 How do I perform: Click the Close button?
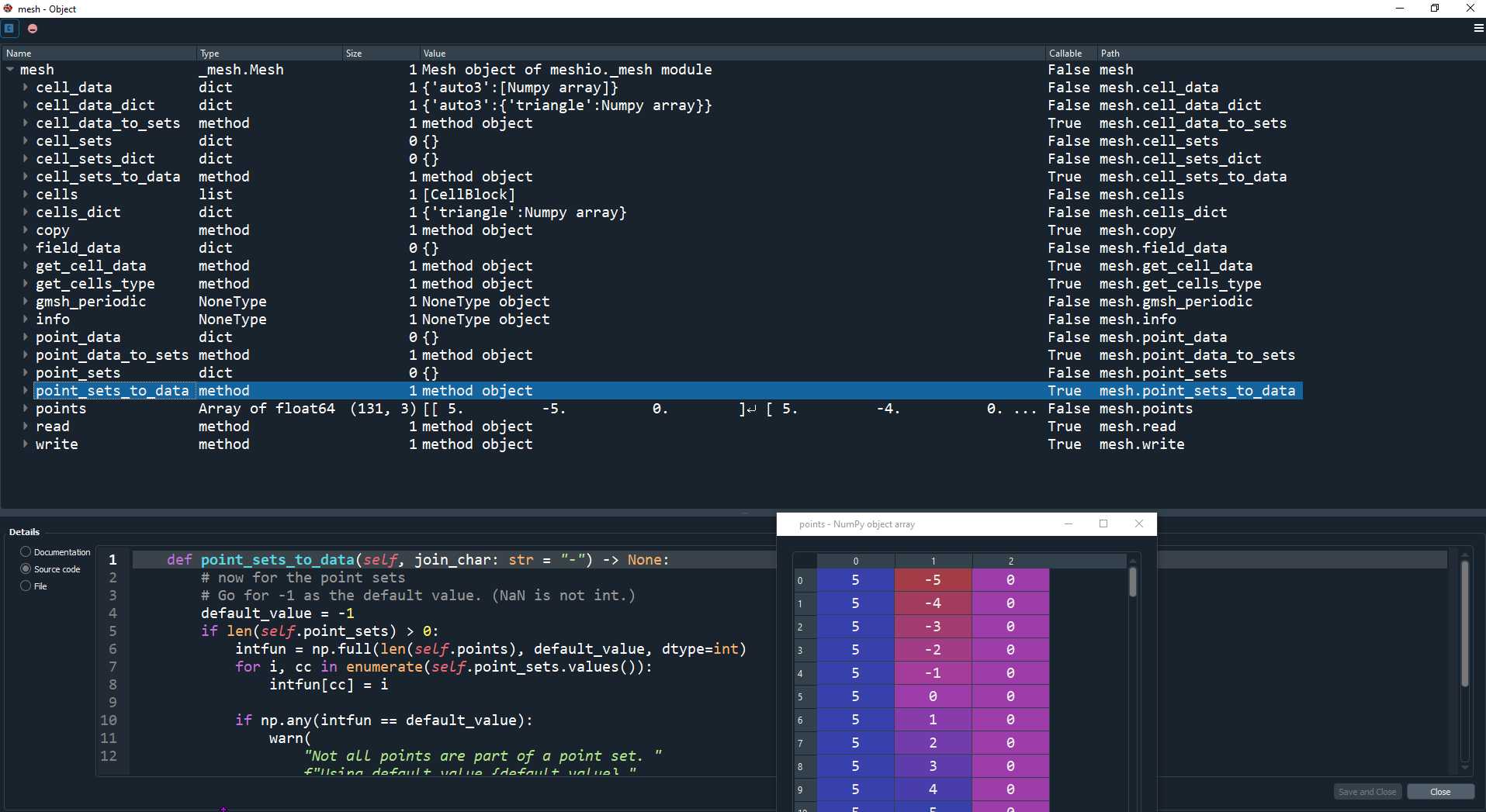click(x=1440, y=792)
